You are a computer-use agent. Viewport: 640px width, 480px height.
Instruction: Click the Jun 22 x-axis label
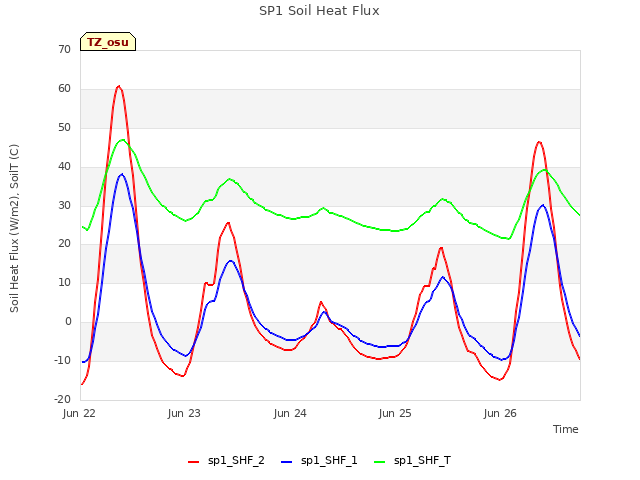tap(79, 413)
